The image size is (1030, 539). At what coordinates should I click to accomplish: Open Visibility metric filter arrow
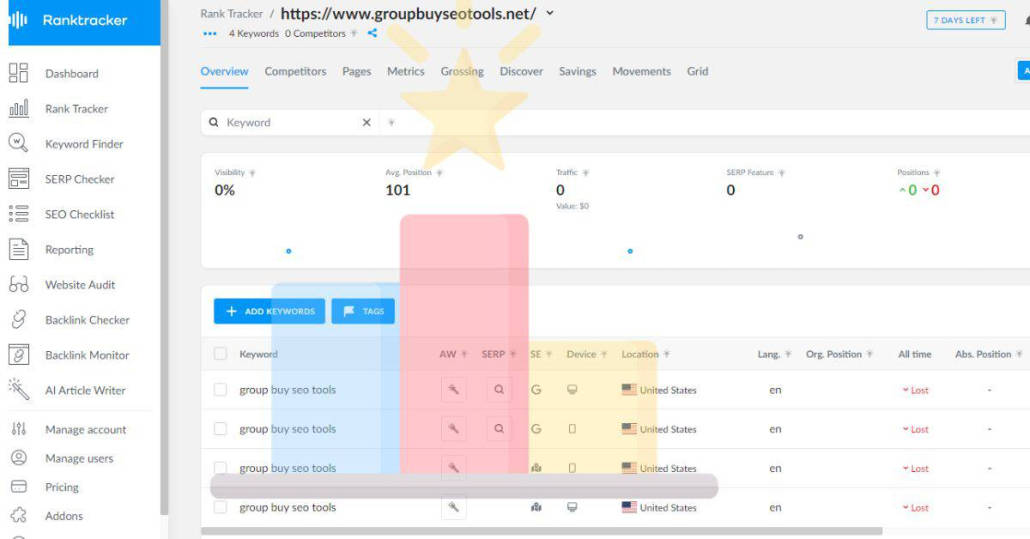coord(252,173)
